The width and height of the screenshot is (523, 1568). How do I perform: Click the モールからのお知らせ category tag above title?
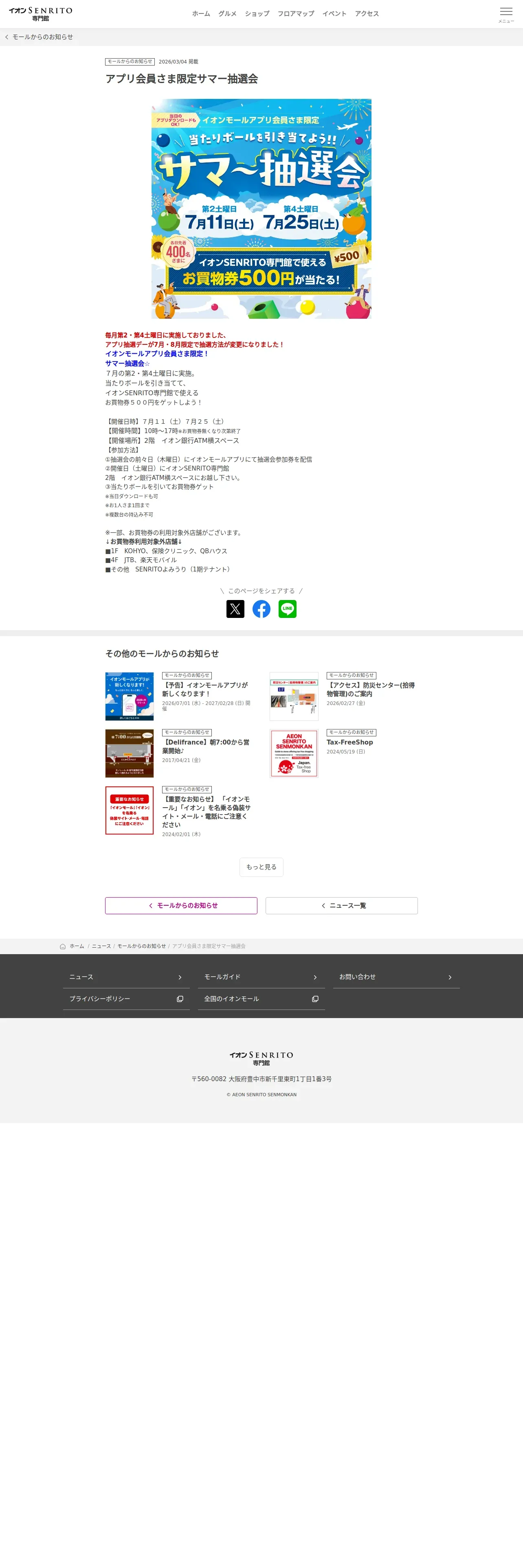[x=130, y=61]
